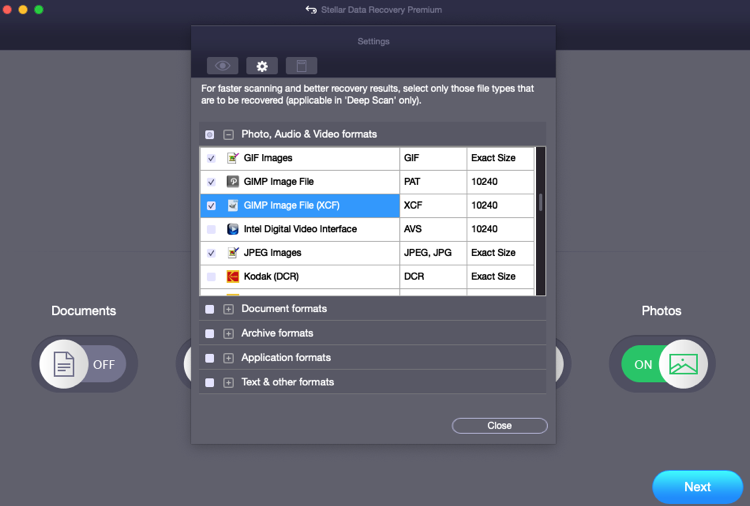Click the Kodak (DCR) file type icon
The width and height of the screenshot is (750, 506).
(232, 276)
